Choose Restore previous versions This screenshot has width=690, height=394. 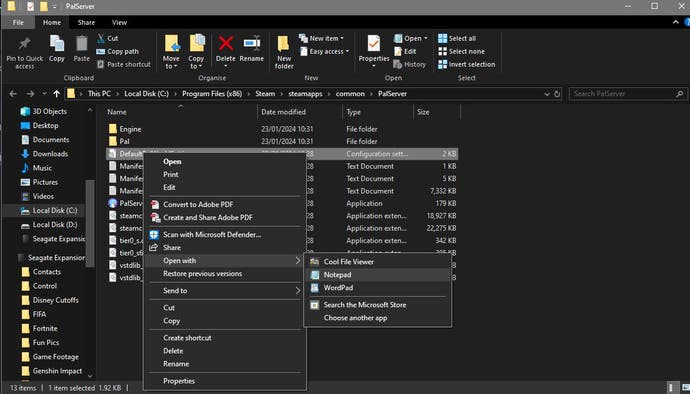point(202,273)
